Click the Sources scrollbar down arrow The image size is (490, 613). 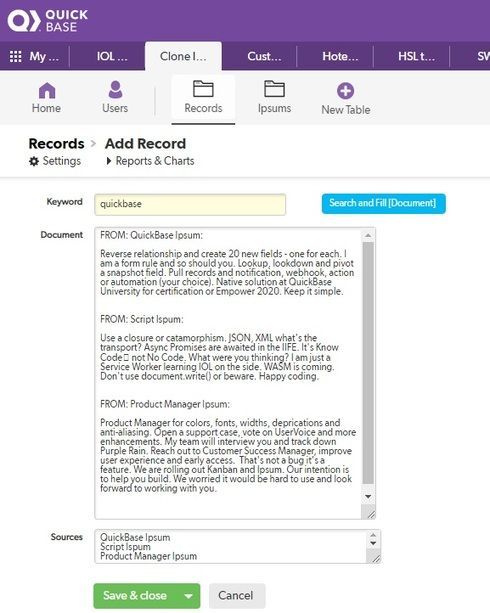click(373, 543)
